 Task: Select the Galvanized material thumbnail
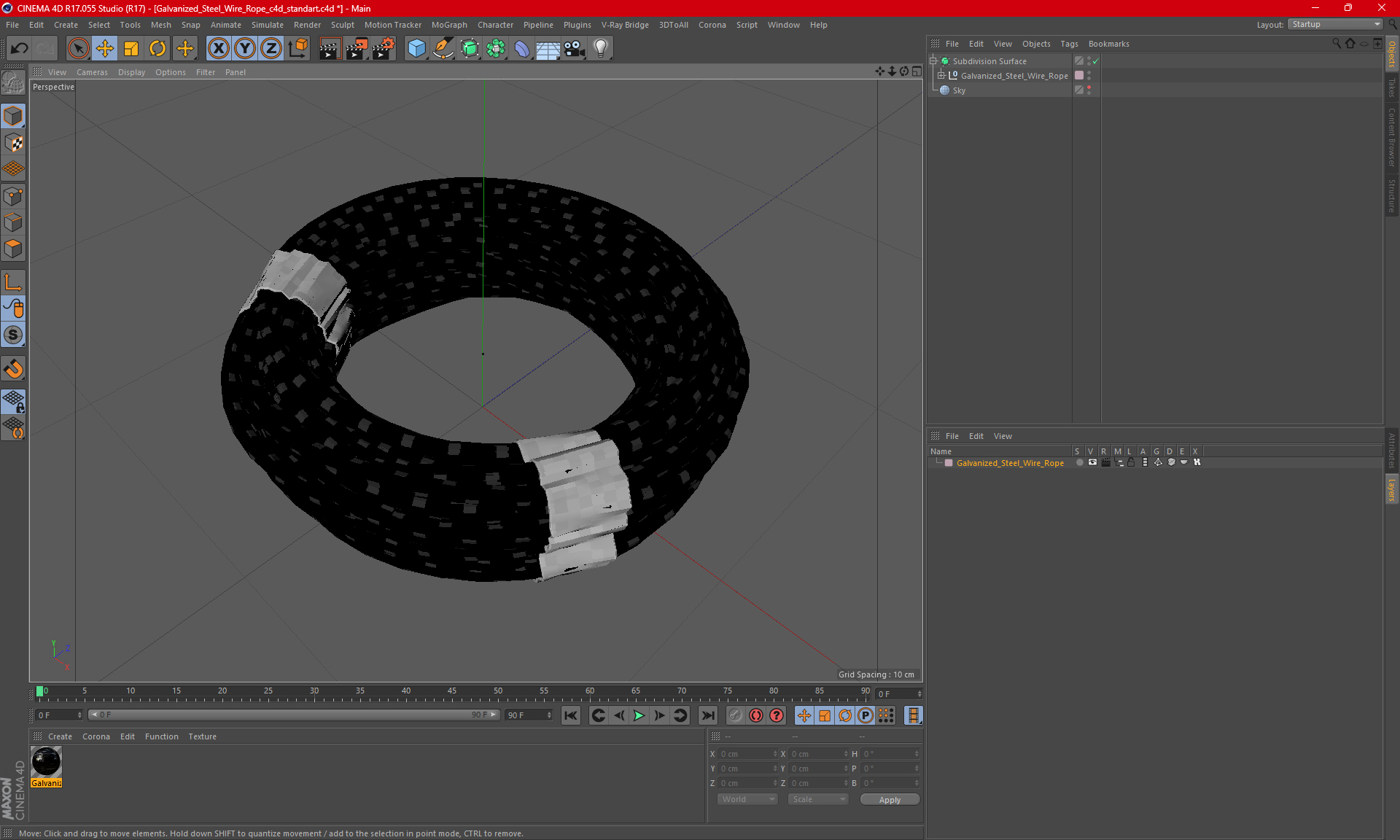pos(47,762)
